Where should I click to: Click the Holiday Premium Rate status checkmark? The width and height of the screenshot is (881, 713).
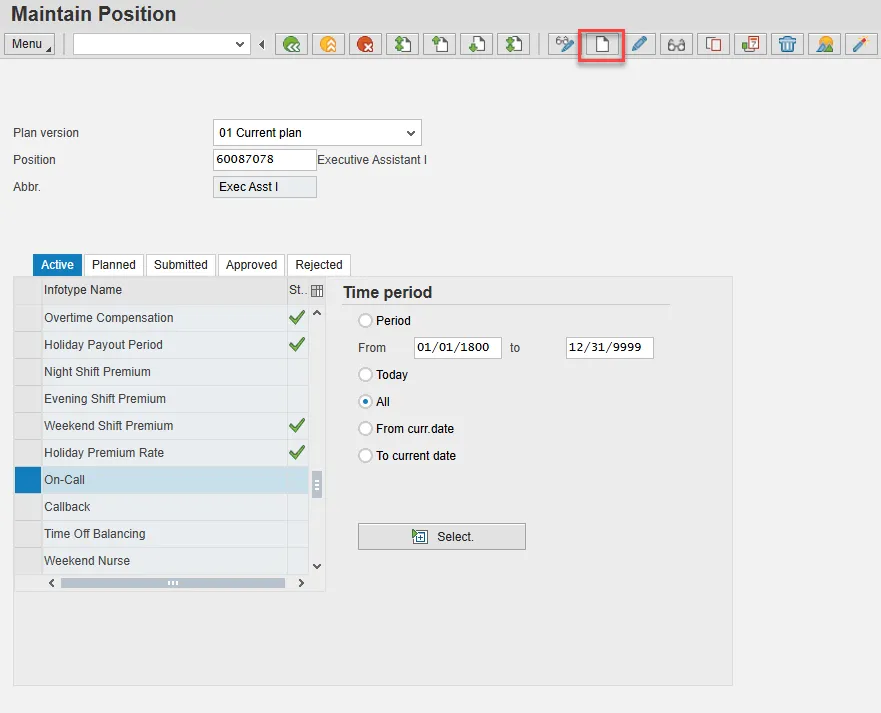(297, 452)
